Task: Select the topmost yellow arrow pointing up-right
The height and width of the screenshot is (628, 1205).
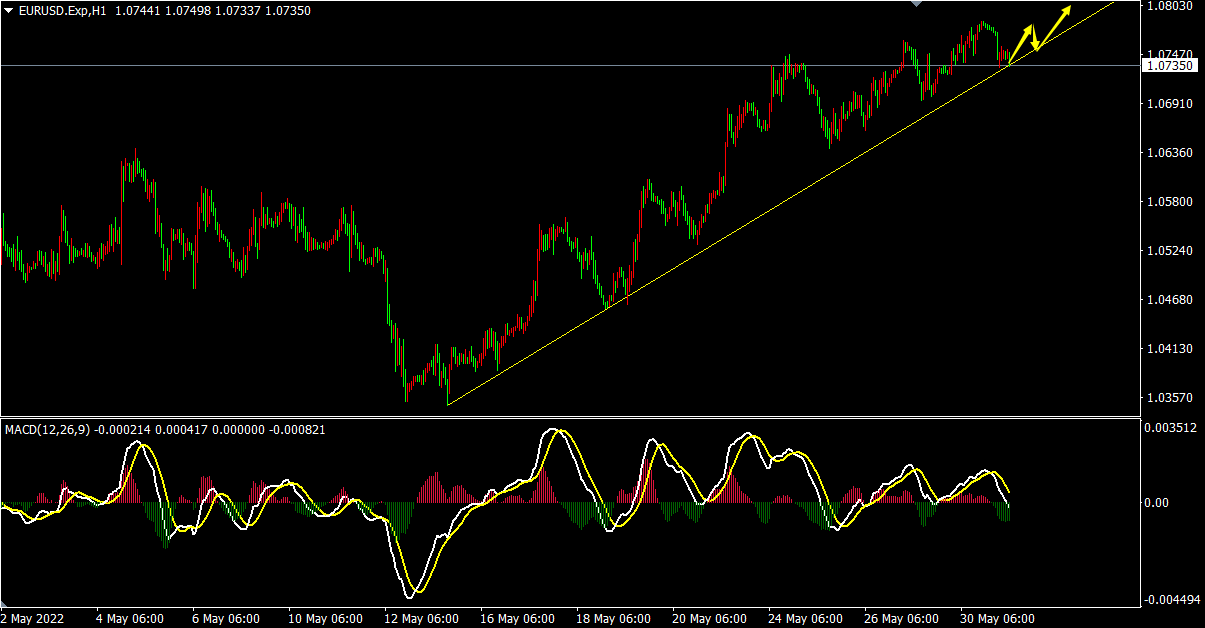Action: [x=1055, y=25]
